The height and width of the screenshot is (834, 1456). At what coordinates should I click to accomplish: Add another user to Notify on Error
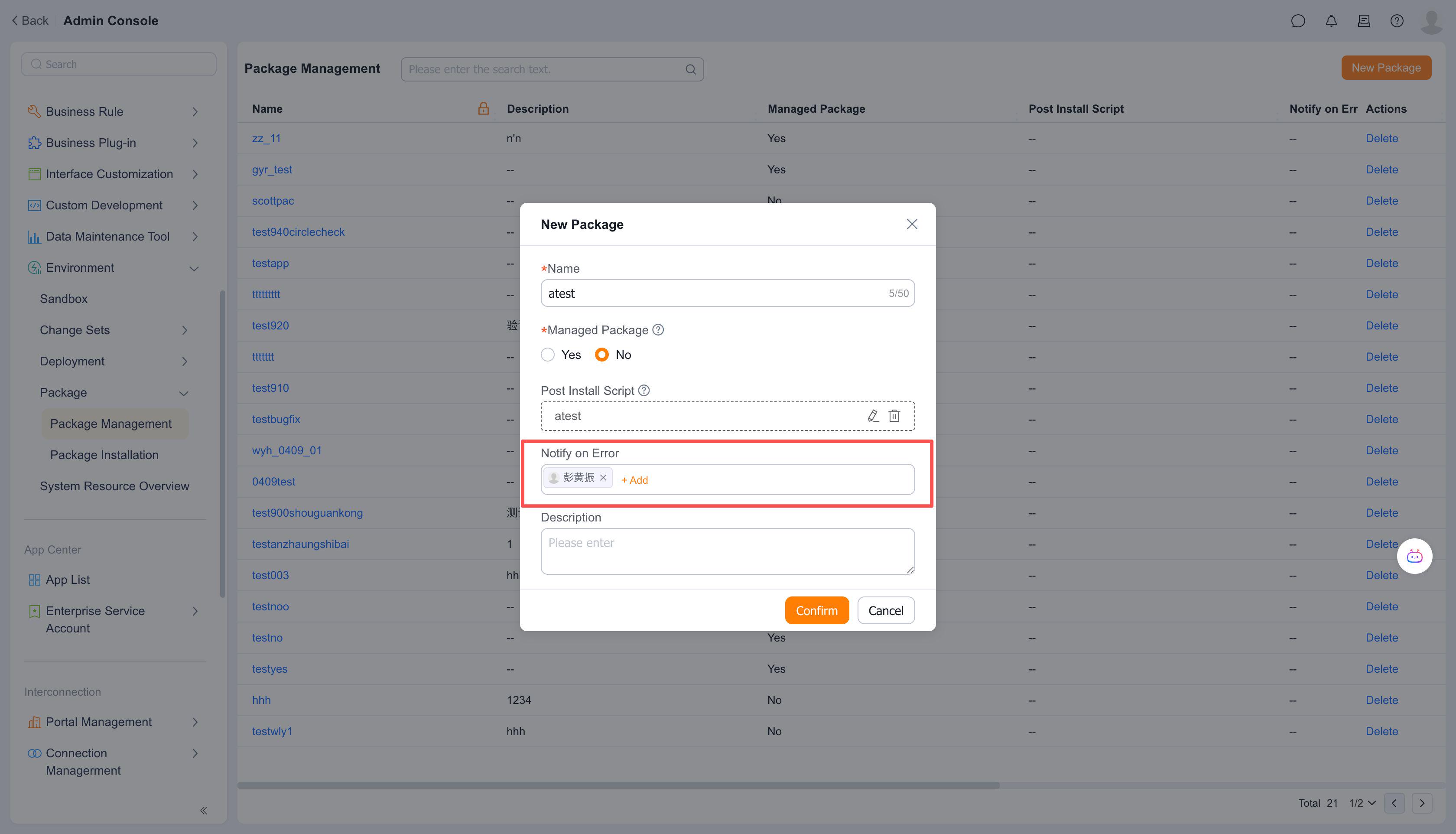click(634, 480)
